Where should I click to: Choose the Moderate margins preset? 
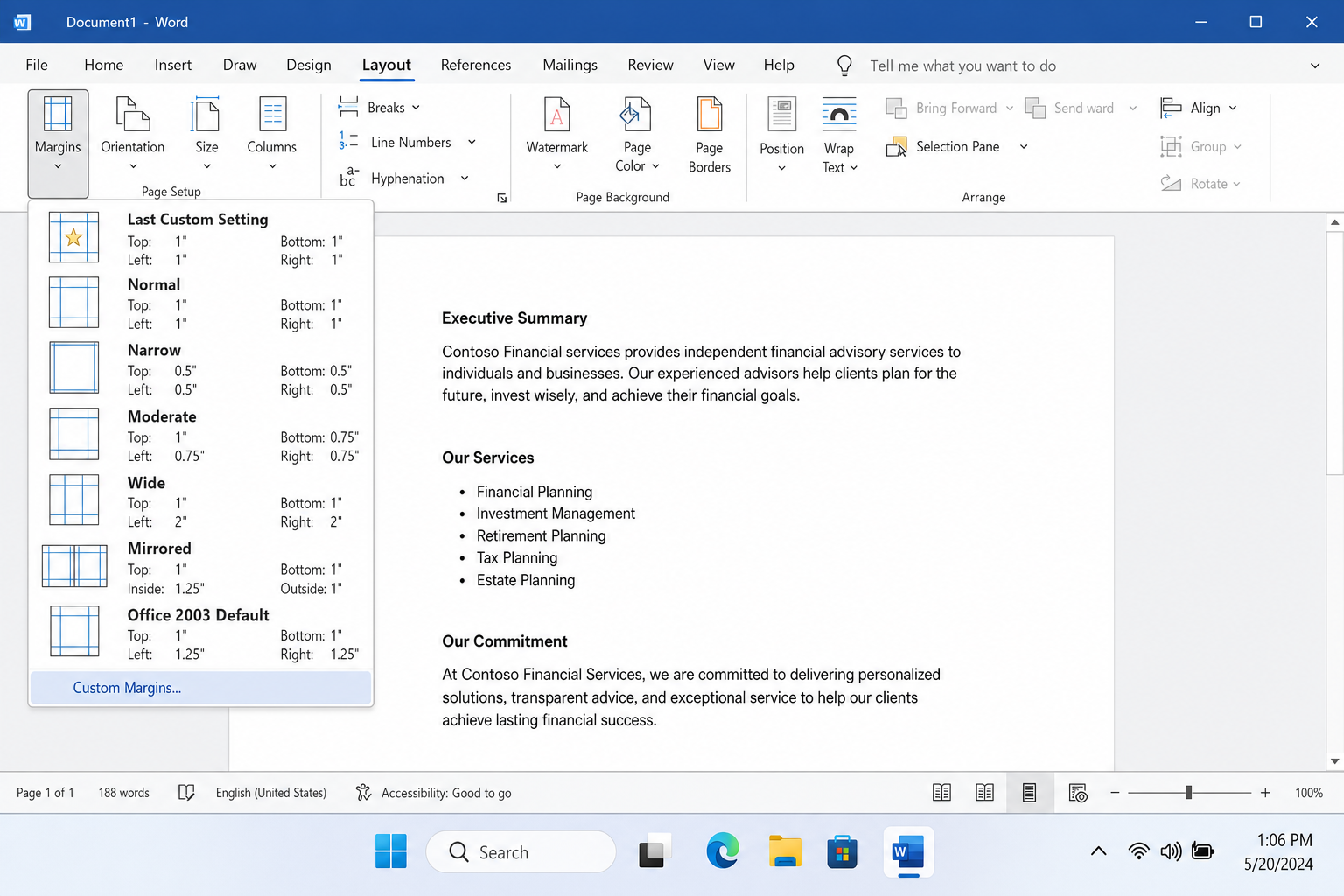point(201,436)
